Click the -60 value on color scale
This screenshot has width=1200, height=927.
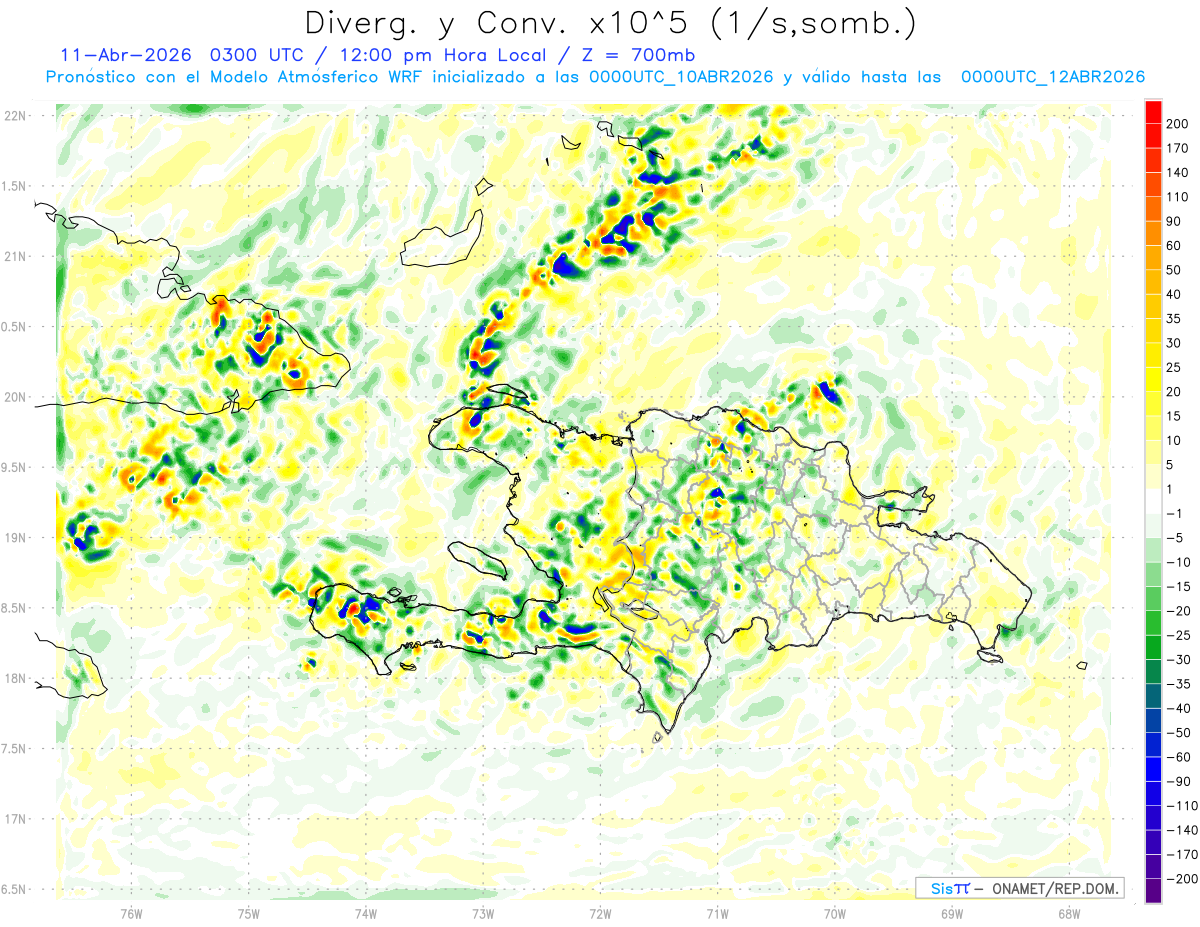pyautogui.click(x=1174, y=757)
